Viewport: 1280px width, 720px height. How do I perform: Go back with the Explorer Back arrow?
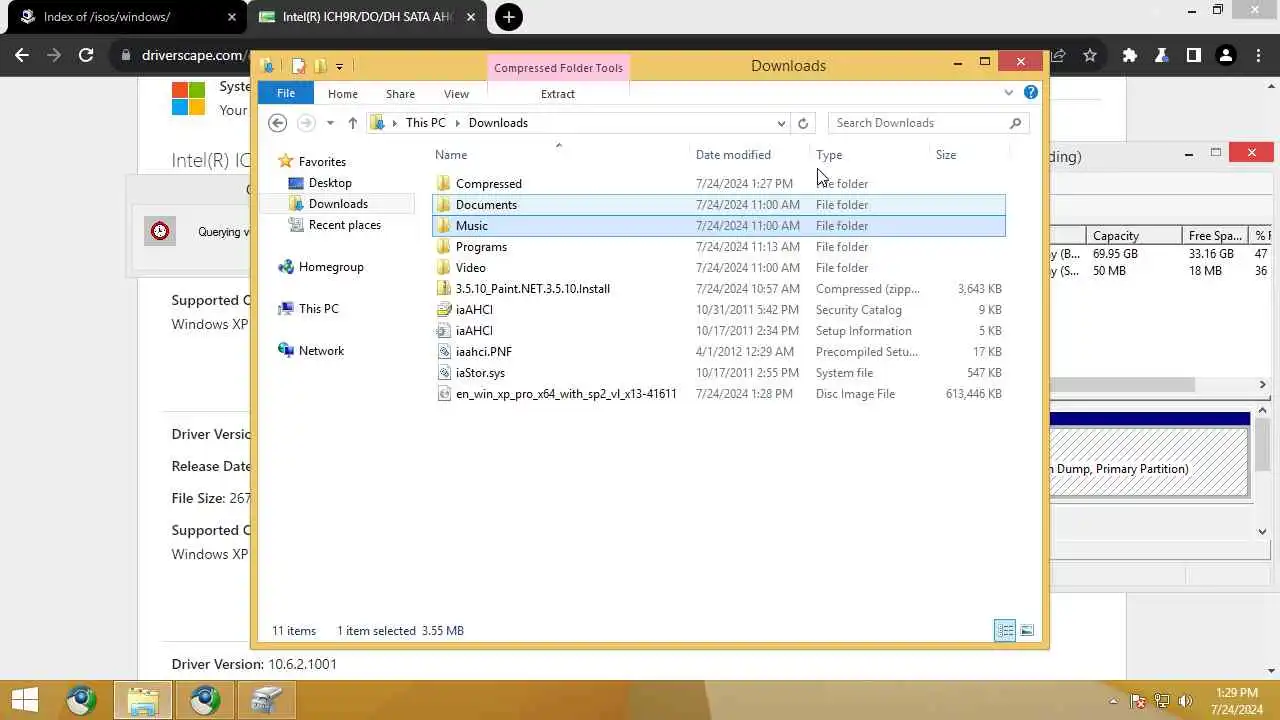point(278,123)
